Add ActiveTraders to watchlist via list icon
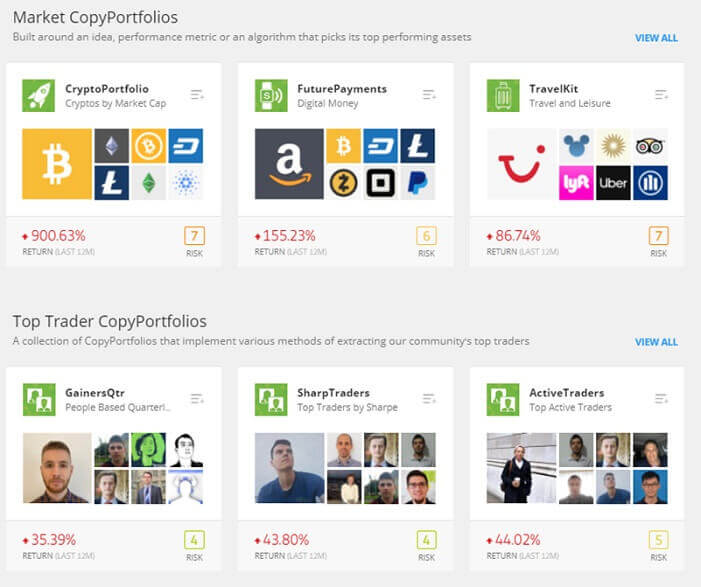Image resolution: width=701 pixels, height=587 pixels. point(661,399)
